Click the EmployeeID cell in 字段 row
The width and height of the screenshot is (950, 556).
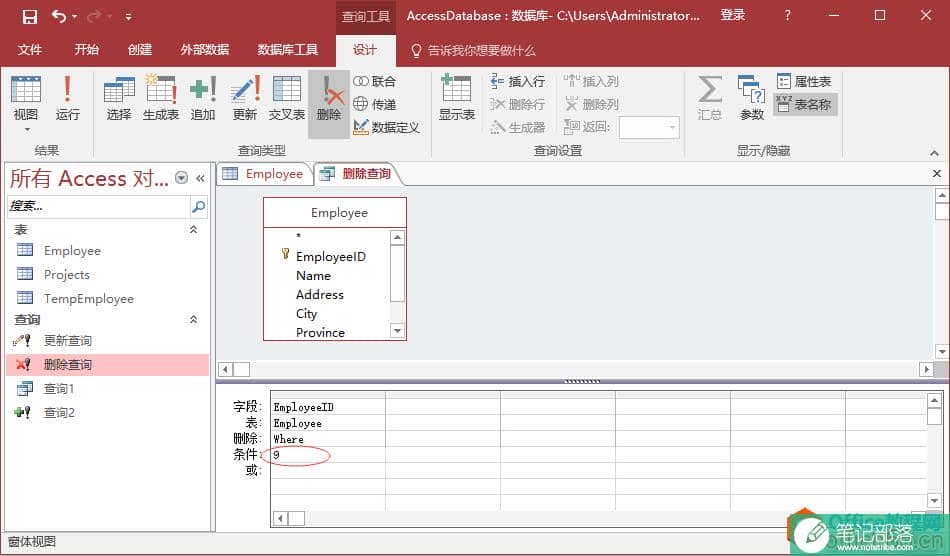pyautogui.click(x=328, y=407)
